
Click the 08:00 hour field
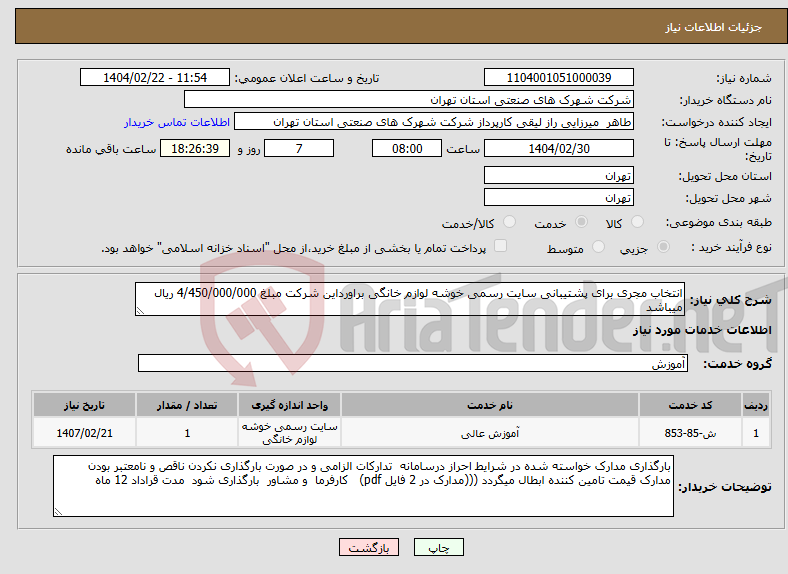407,148
